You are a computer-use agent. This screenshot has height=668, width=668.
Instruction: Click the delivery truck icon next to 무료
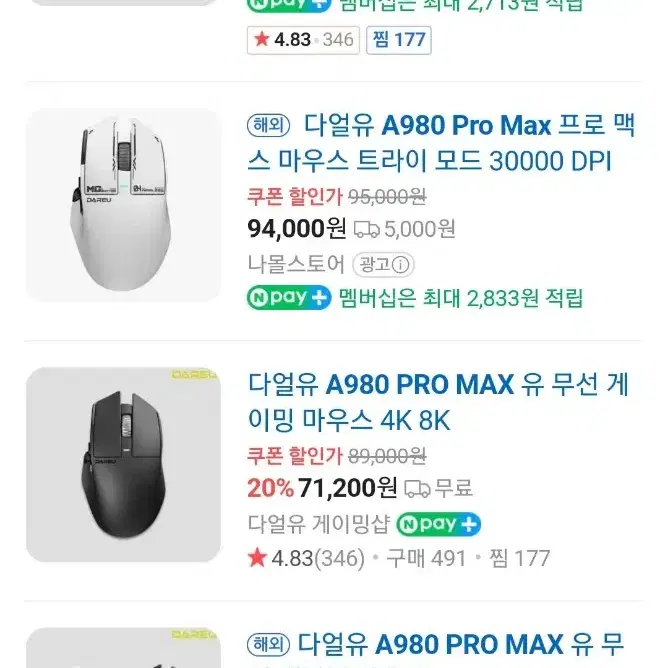[x=417, y=489]
